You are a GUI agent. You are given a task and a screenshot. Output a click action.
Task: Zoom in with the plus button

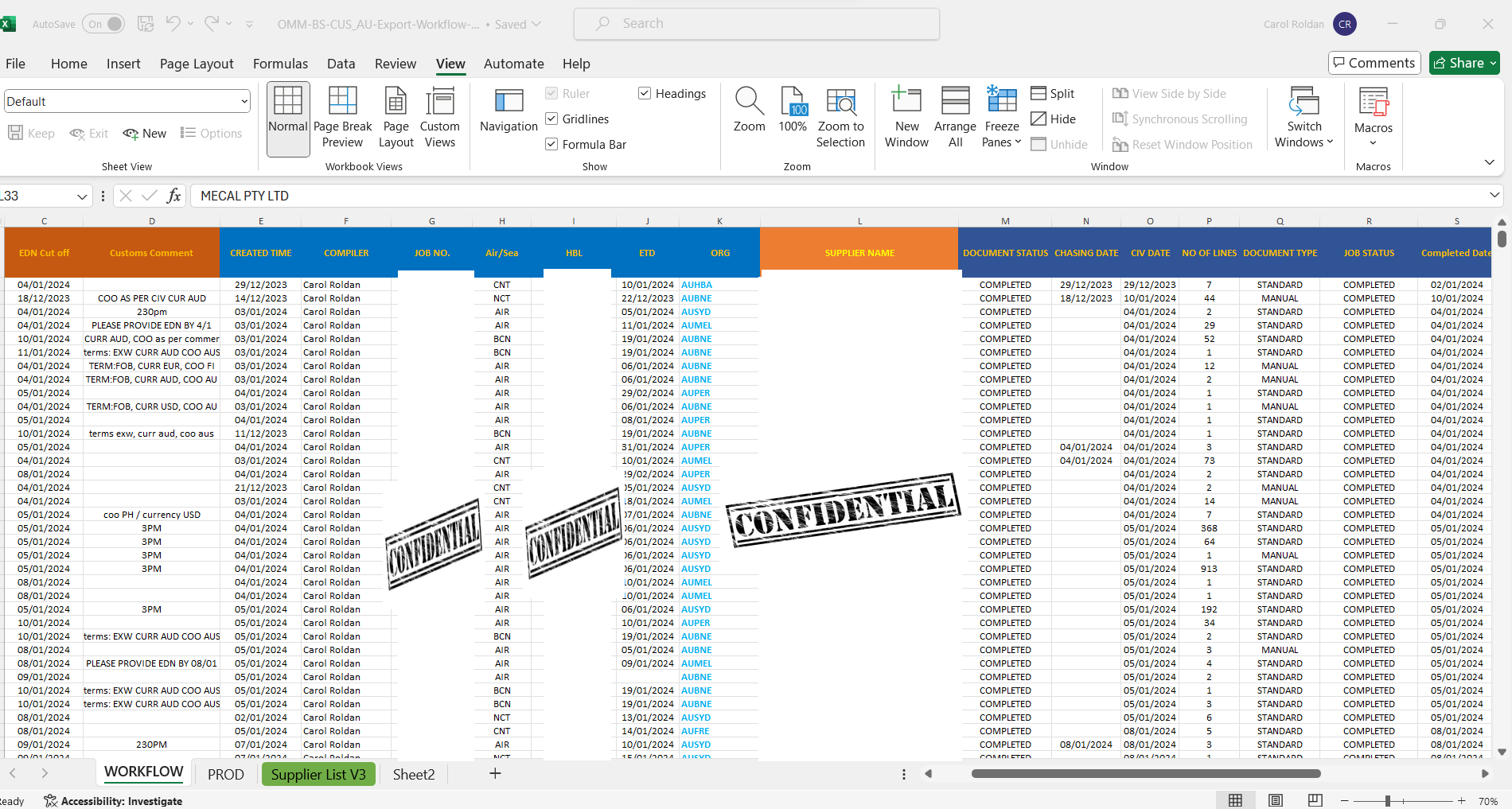tap(1462, 801)
